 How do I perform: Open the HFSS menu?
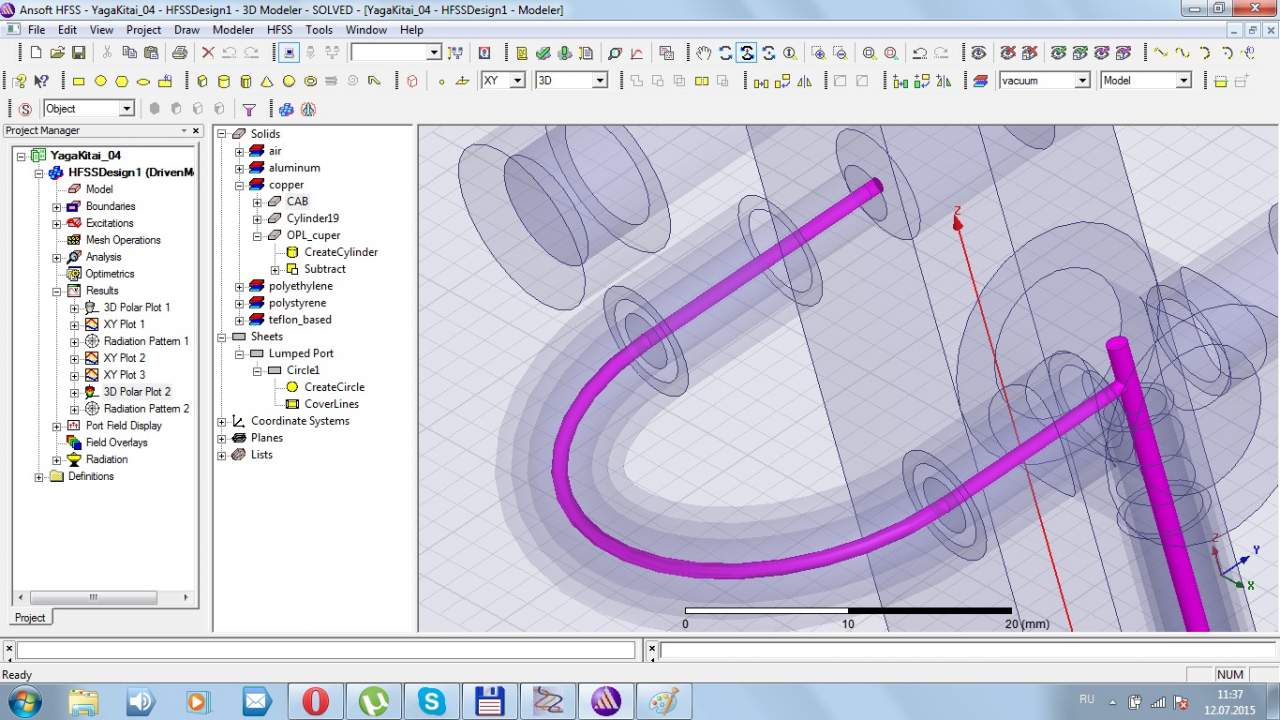279,30
